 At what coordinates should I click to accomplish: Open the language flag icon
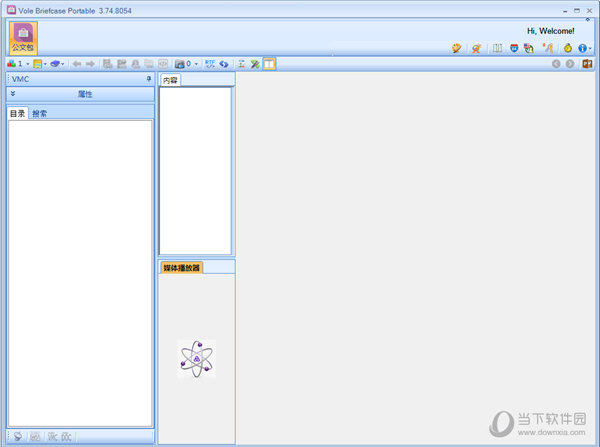(x=528, y=47)
